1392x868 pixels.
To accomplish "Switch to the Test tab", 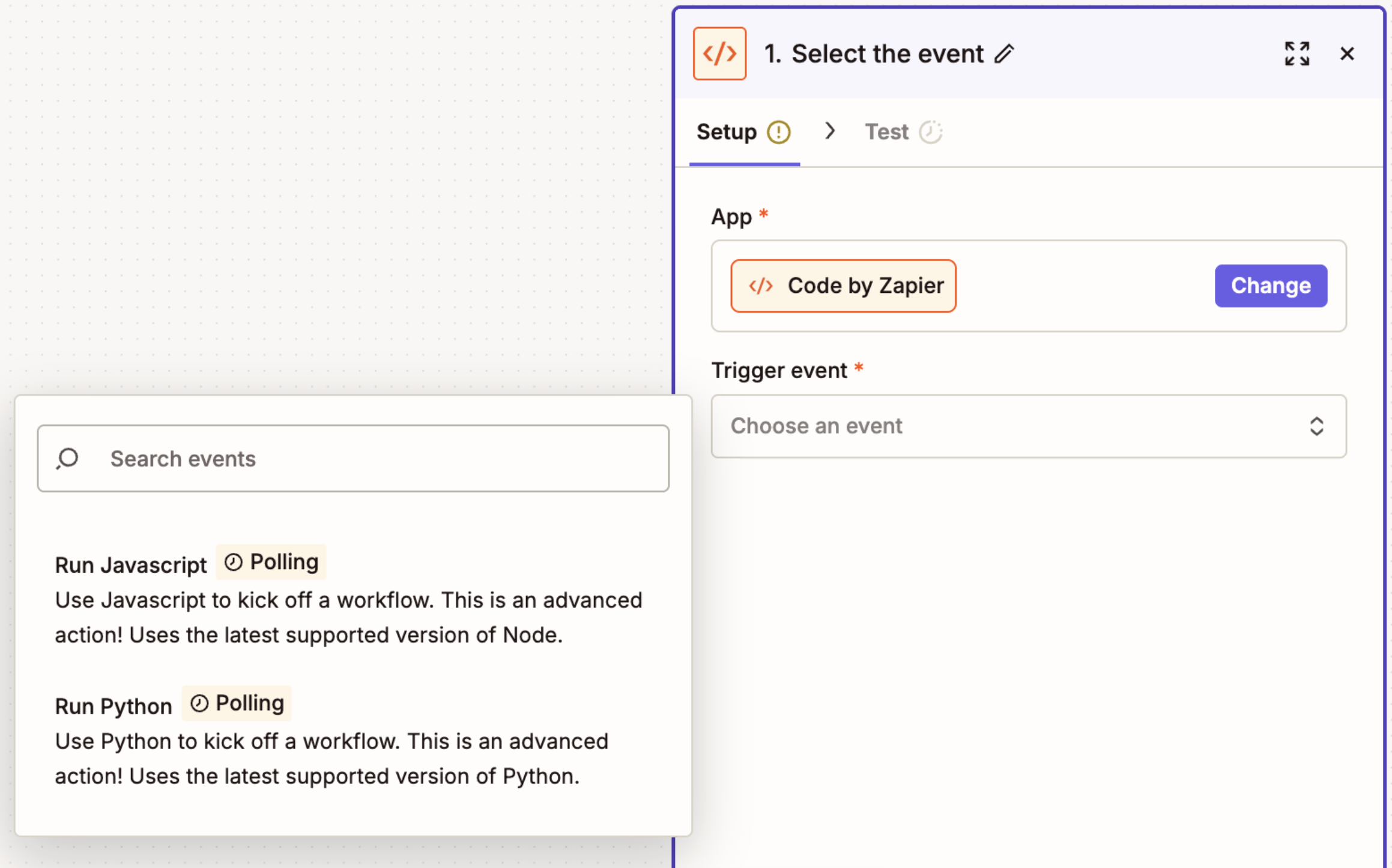I will click(887, 131).
